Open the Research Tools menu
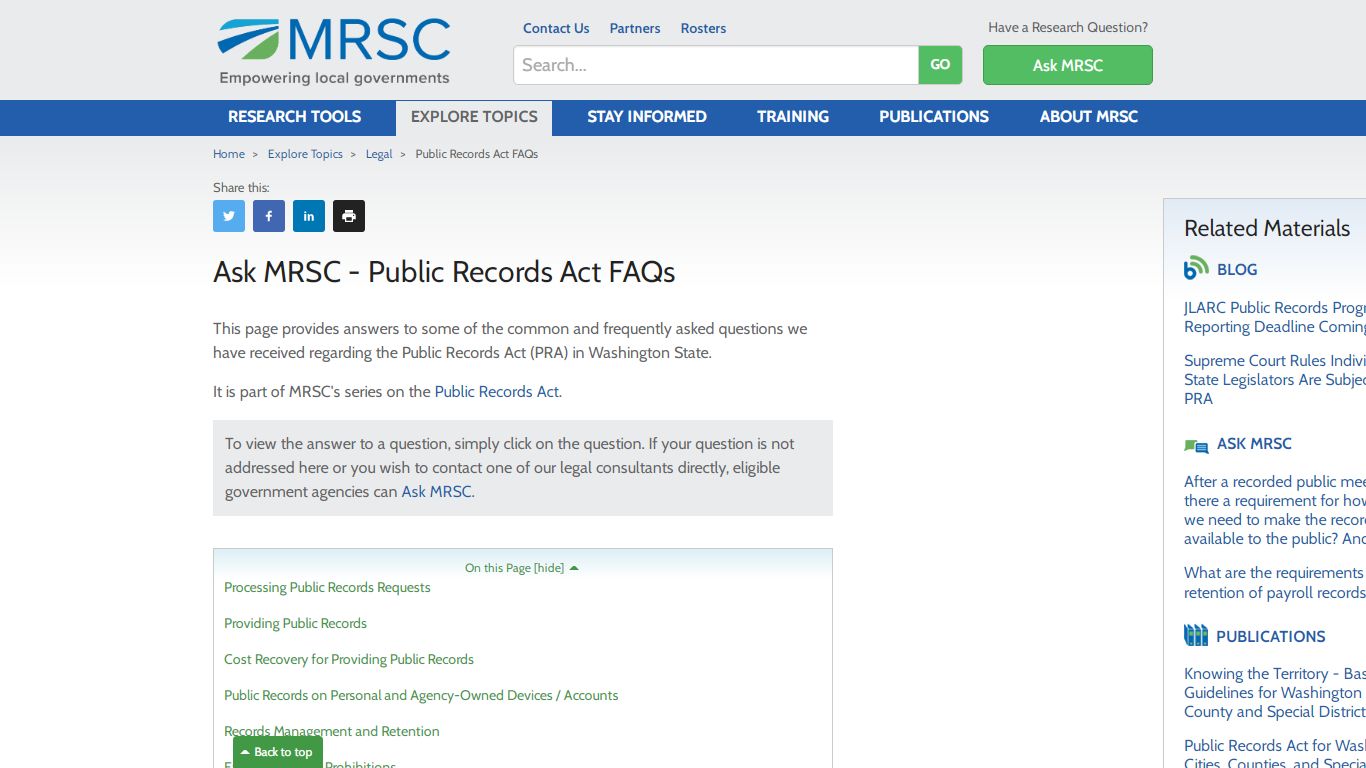 [294, 117]
